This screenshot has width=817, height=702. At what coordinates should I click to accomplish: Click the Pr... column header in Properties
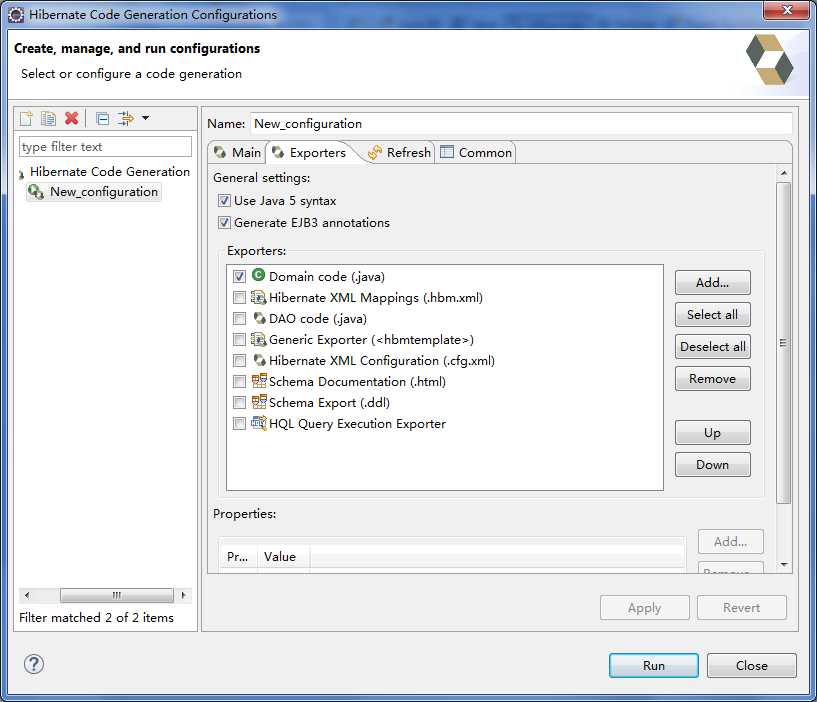[x=238, y=557]
